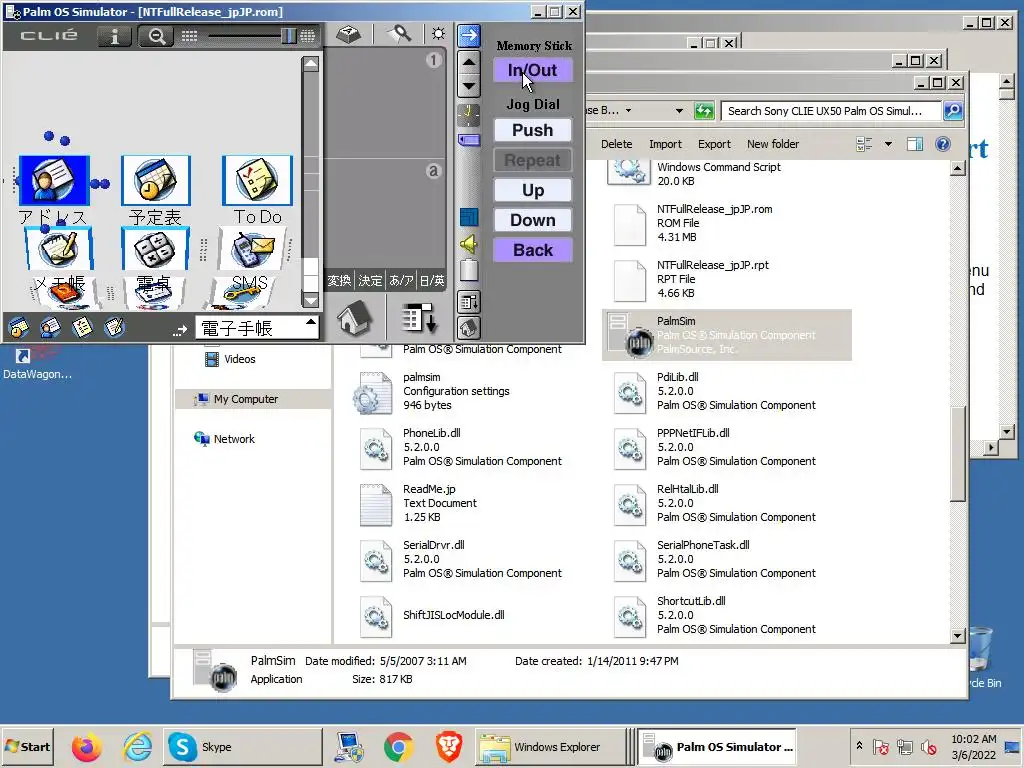Viewport: 1024px width, 768px height.
Task: Tap the large Home silkscreen button
Action: click(355, 318)
